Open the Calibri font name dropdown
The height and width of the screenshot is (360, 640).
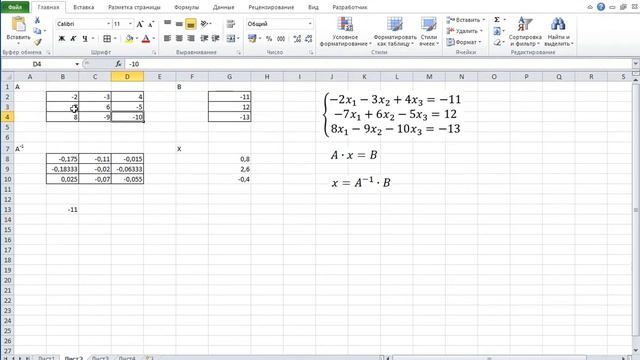point(108,24)
